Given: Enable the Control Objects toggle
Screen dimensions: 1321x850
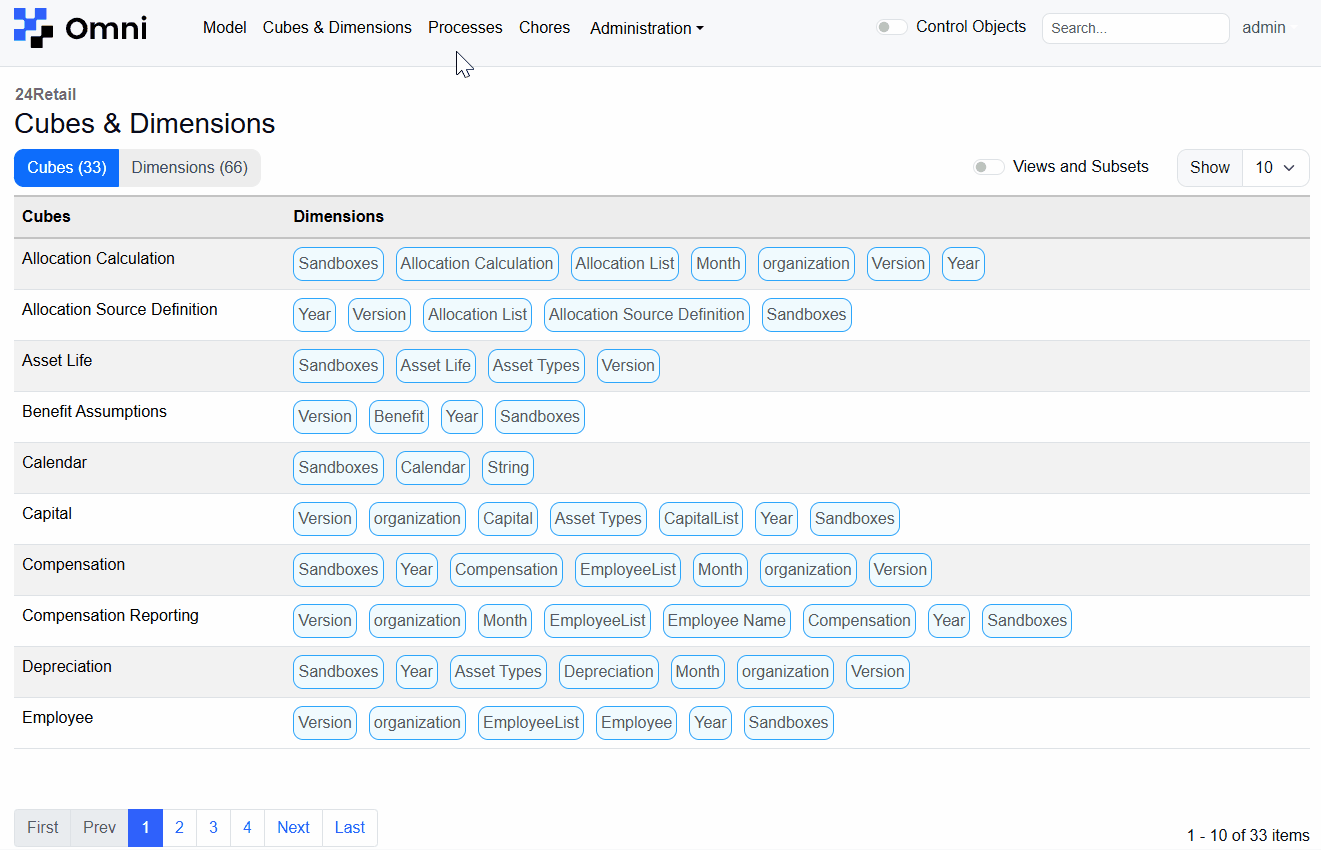Looking at the screenshot, I should pyautogui.click(x=891, y=26).
